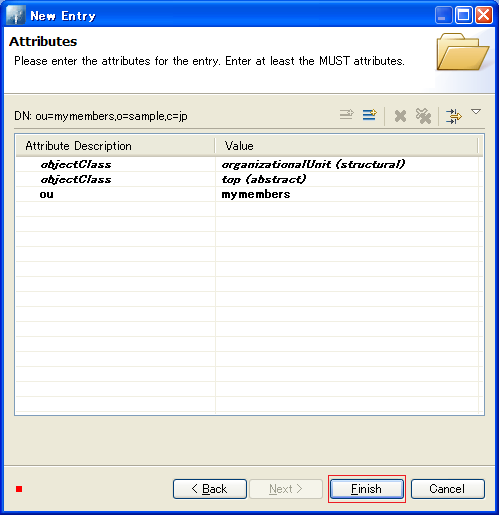Viewport: 499px width, 515px height.
Task: Click the single-X Delete Value icon
Action: 400,116
